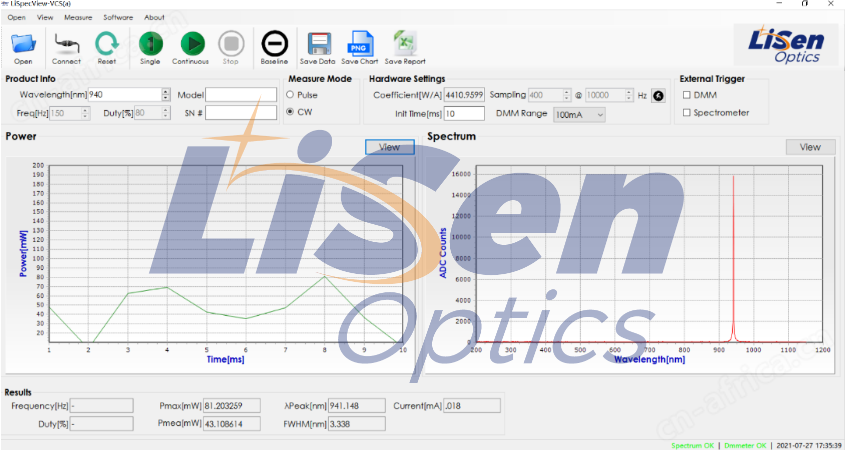Click the black round icon beside Hz
The image size is (845, 452).
click(657, 96)
